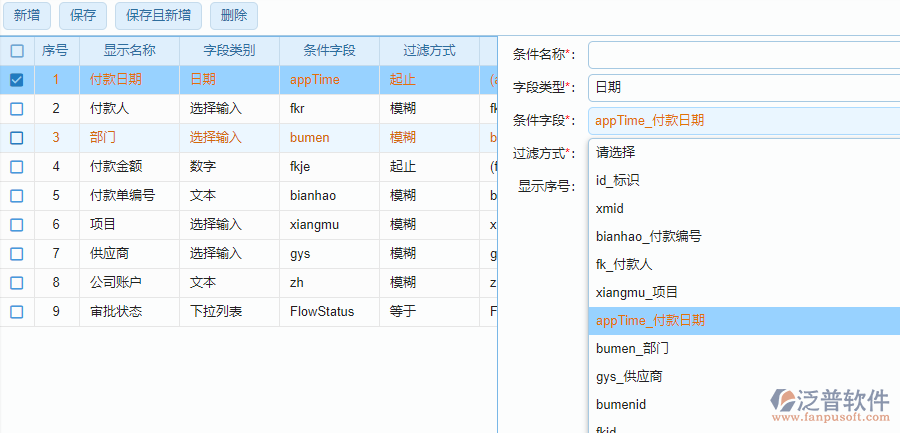Image resolution: width=900 pixels, height=433 pixels.
Task: Check the checkbox for row 供应商
Action: point(17,254)
